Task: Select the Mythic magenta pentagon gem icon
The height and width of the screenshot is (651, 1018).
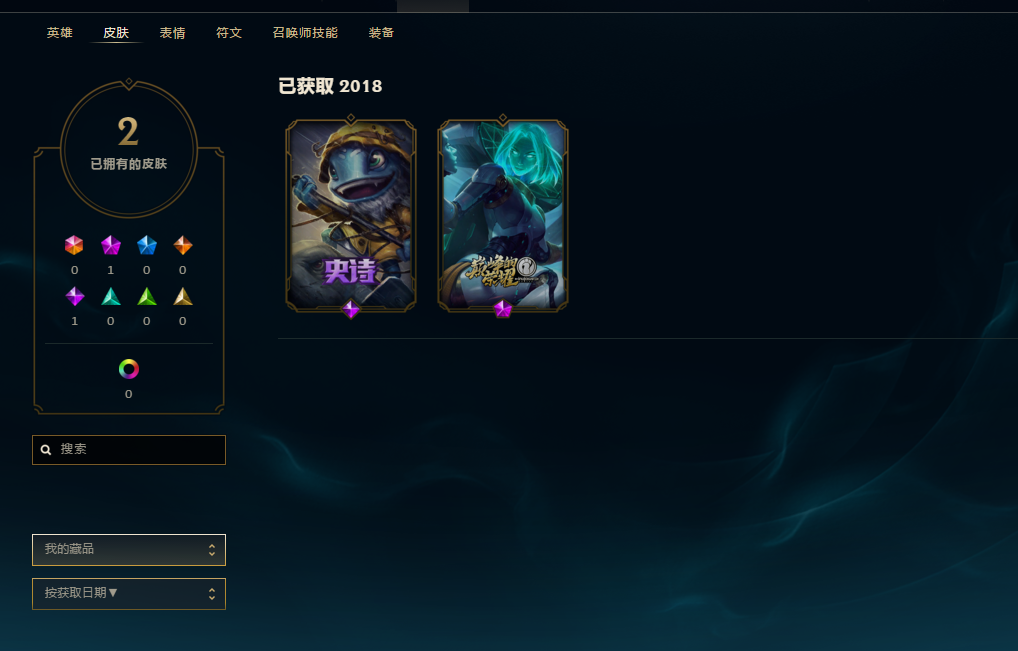Action: 110,245
